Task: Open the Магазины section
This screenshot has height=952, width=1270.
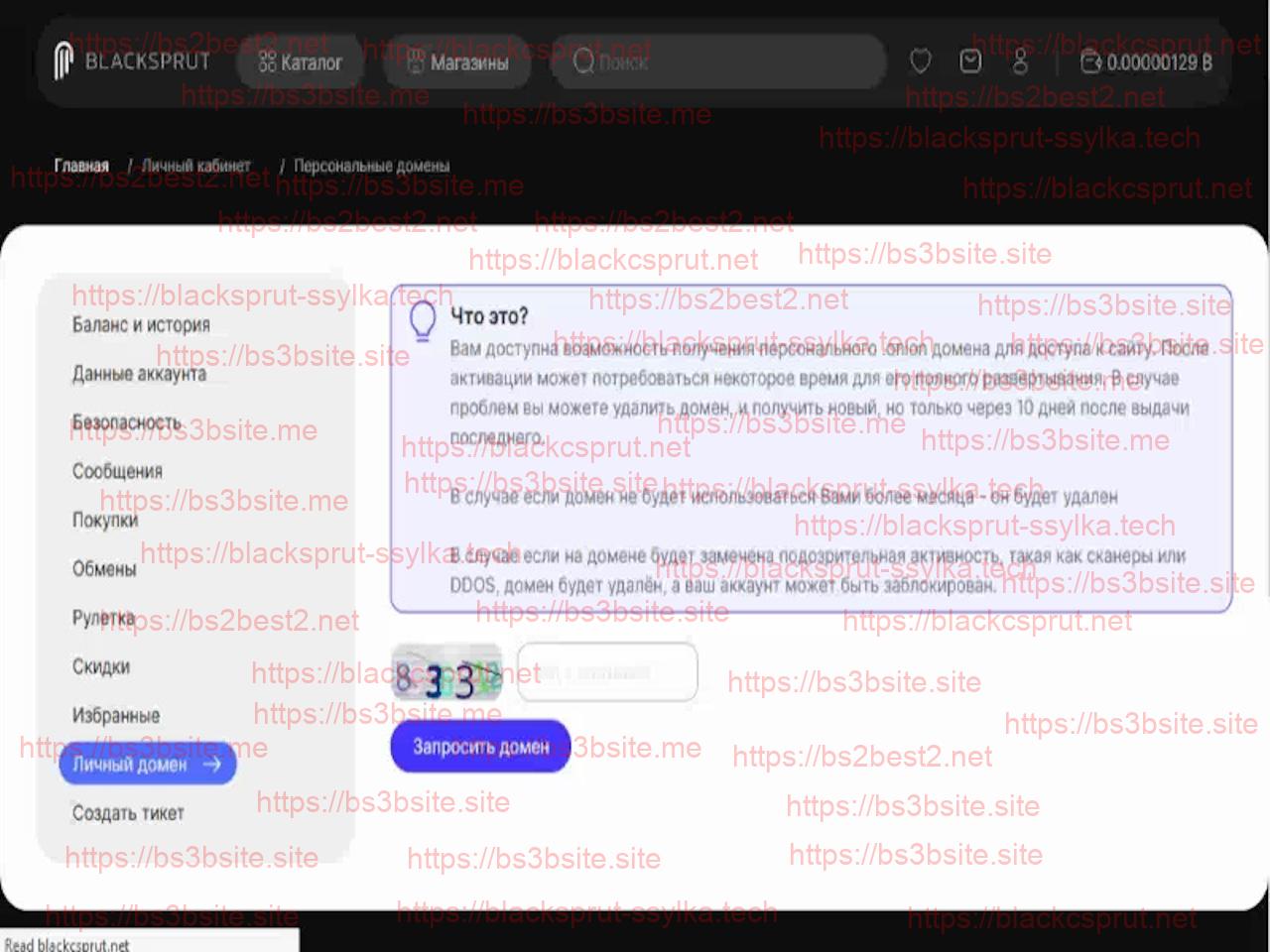Action: tap(456, 62)
